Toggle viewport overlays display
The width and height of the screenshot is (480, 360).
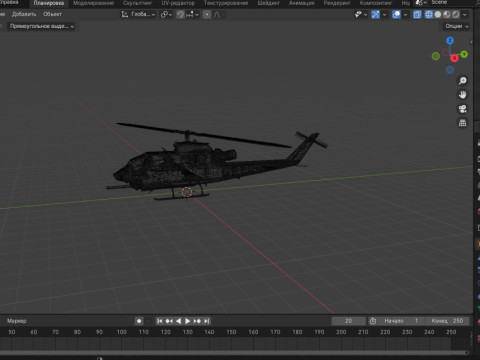pyautogui.click(x=396, y=14)
